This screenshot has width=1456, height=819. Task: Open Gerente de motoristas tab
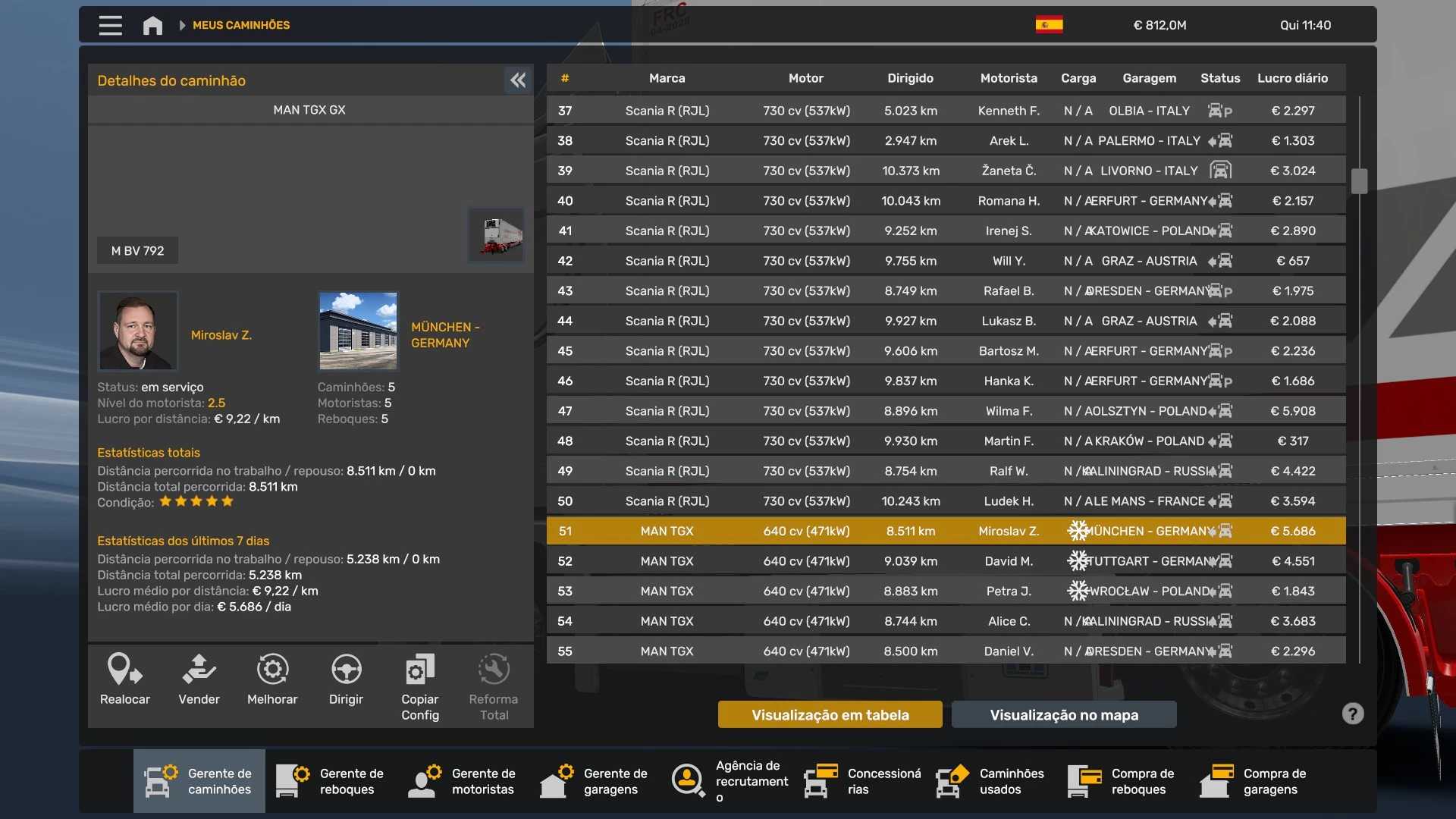click(463, 781)
